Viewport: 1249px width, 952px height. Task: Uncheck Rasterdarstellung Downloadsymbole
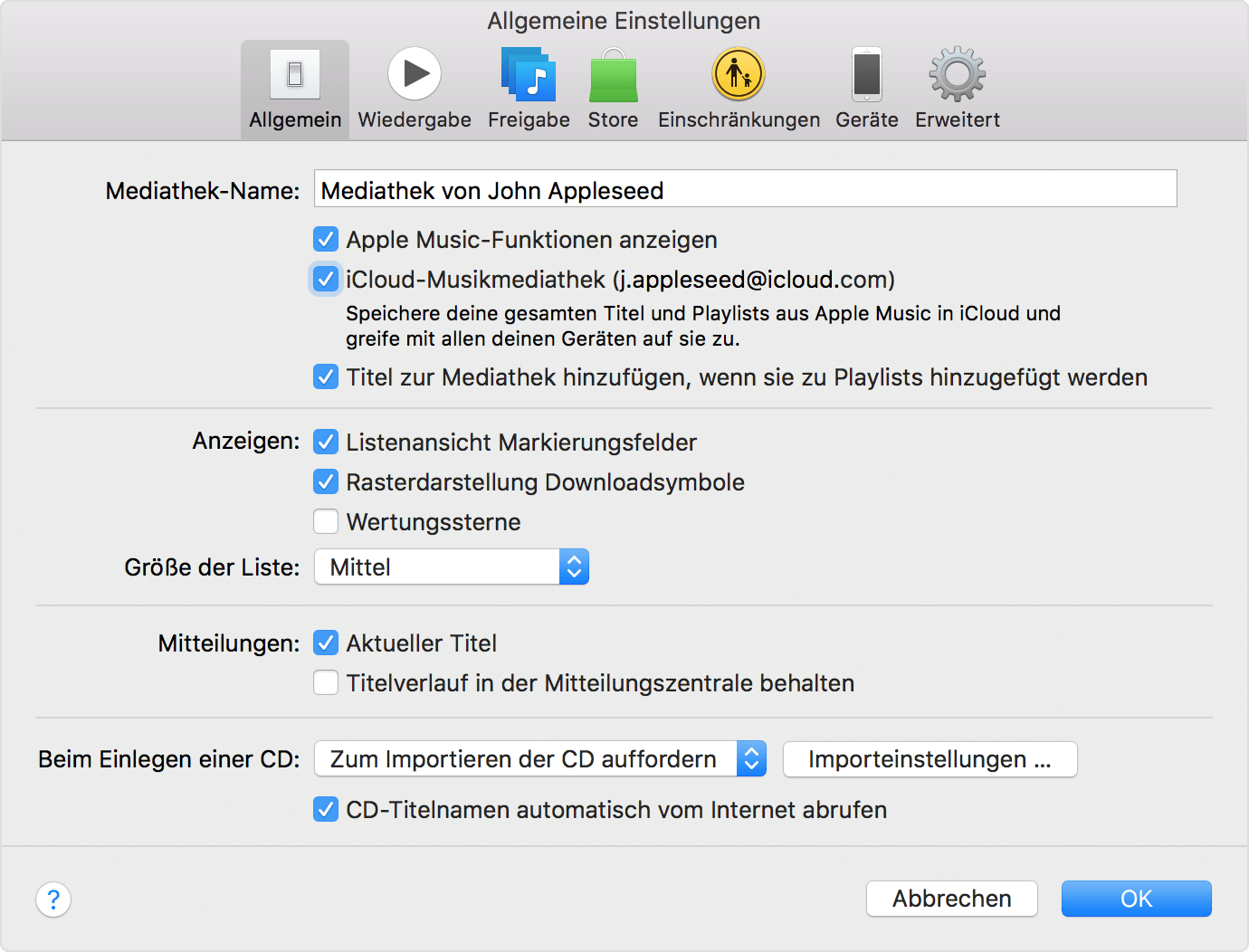(326, 482)
